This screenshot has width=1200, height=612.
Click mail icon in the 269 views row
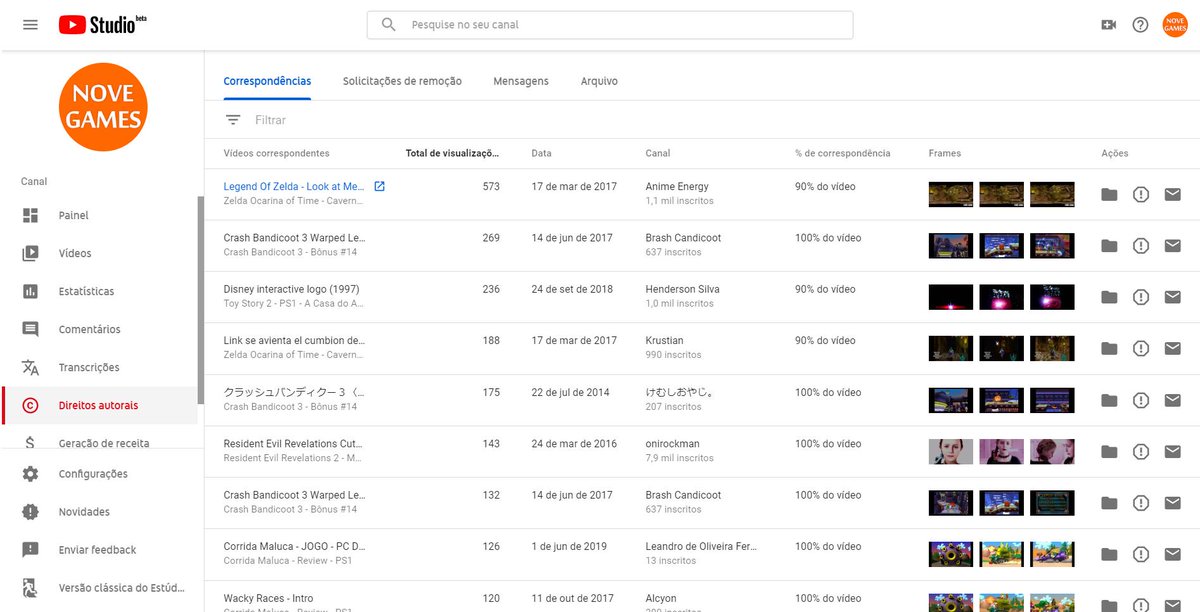point(1173,246)
